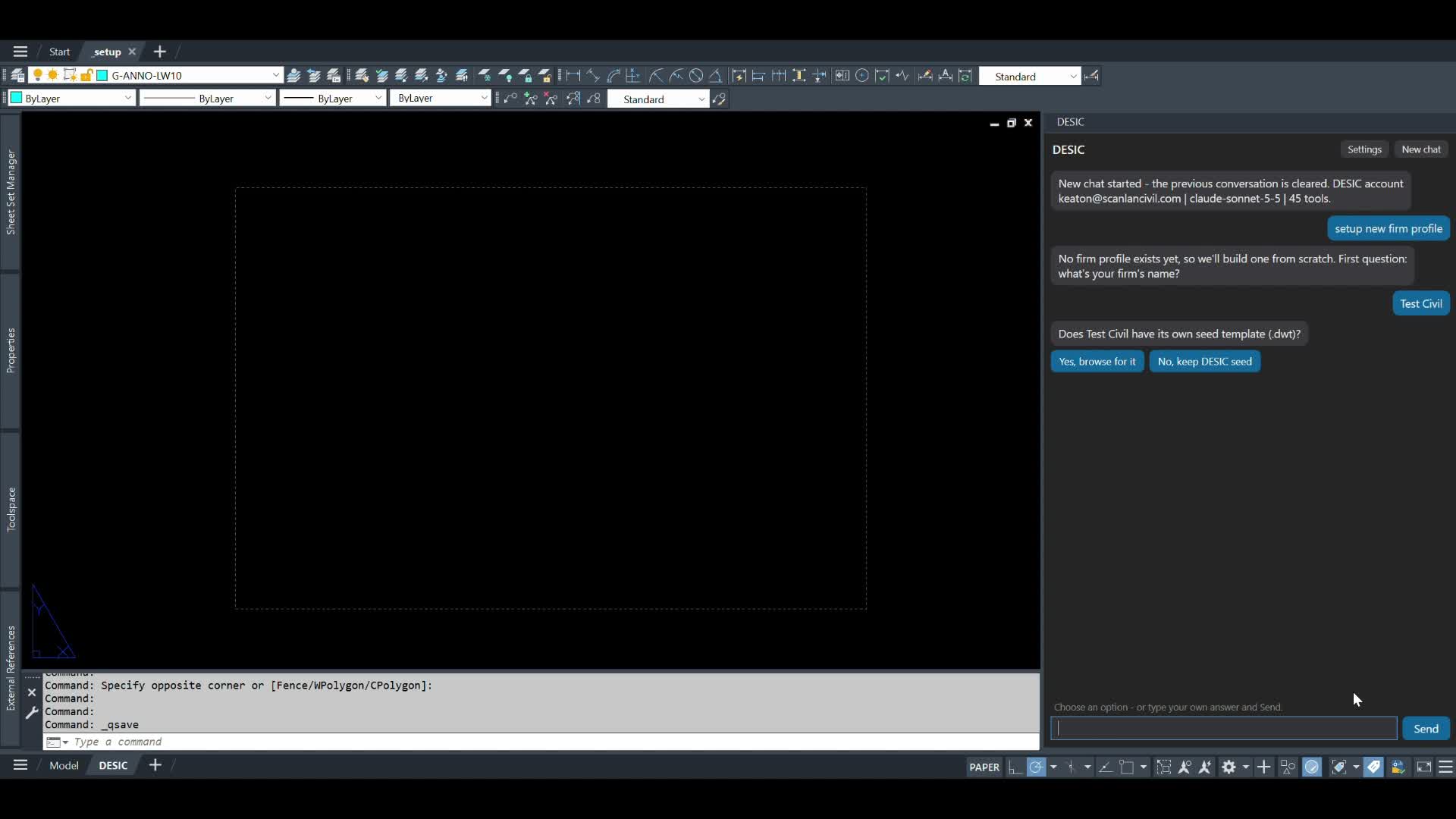Switch to the Start tab
This screenshot has height=819, width=1456.
click(59, 52)
